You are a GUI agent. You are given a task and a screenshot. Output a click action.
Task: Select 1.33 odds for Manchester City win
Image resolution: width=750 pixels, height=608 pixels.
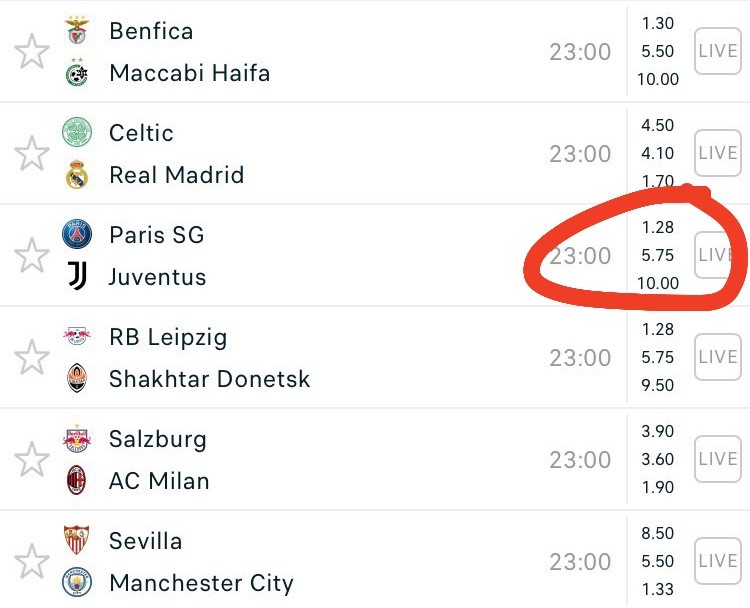pyautogui.click(x=658, y=589)
